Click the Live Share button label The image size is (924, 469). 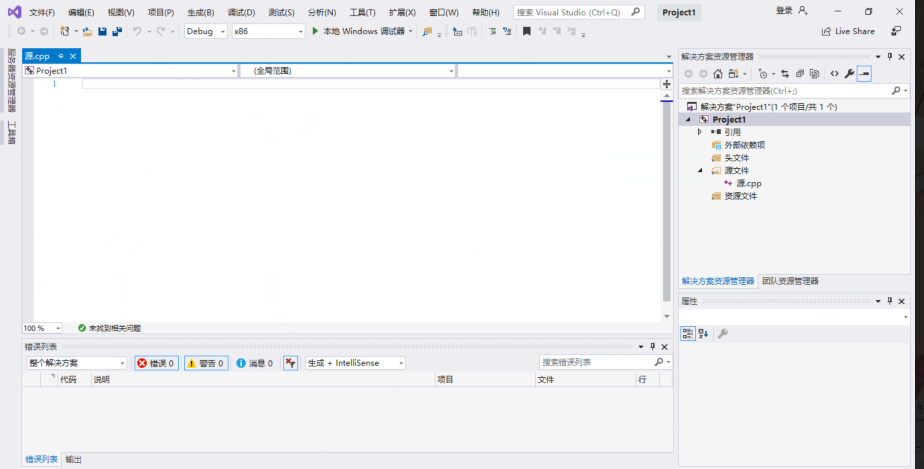point(854,31)
